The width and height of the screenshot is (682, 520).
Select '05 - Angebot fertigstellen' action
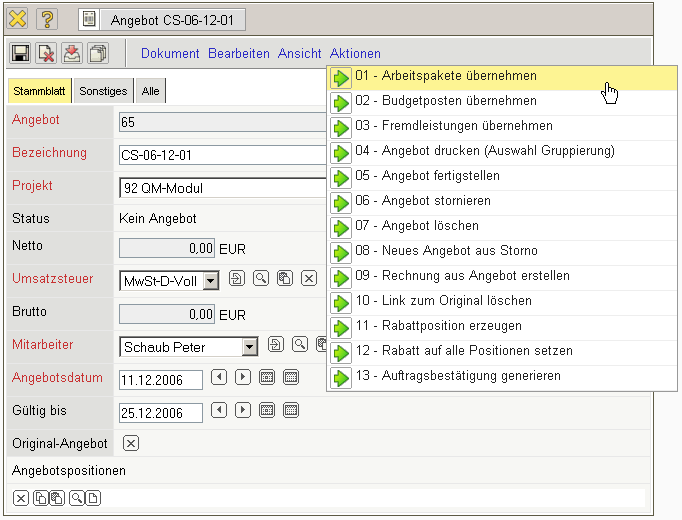[x=441, y=176]
